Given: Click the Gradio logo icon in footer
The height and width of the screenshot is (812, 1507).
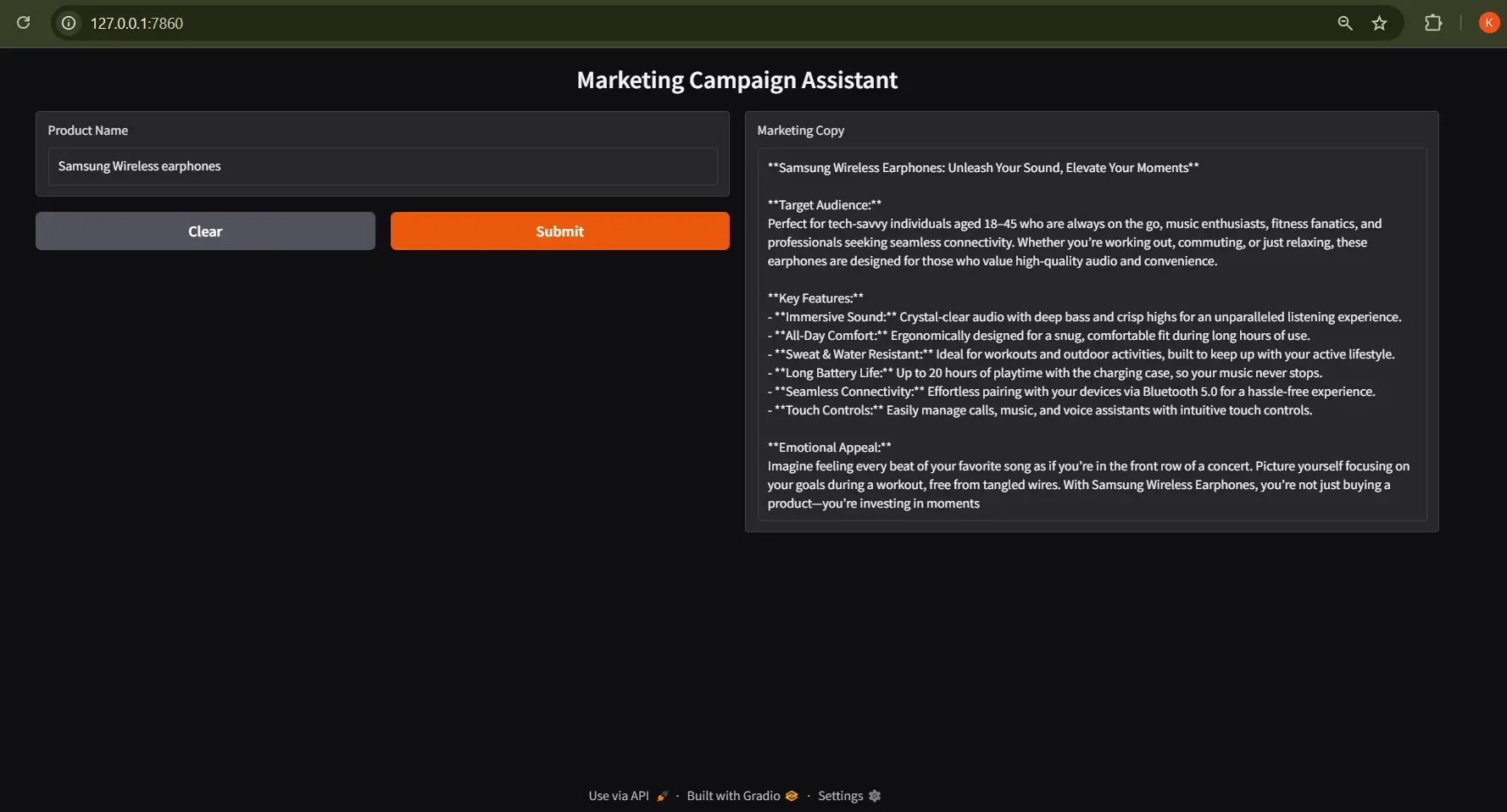Looking at the screenshot, I should point(792,796).
